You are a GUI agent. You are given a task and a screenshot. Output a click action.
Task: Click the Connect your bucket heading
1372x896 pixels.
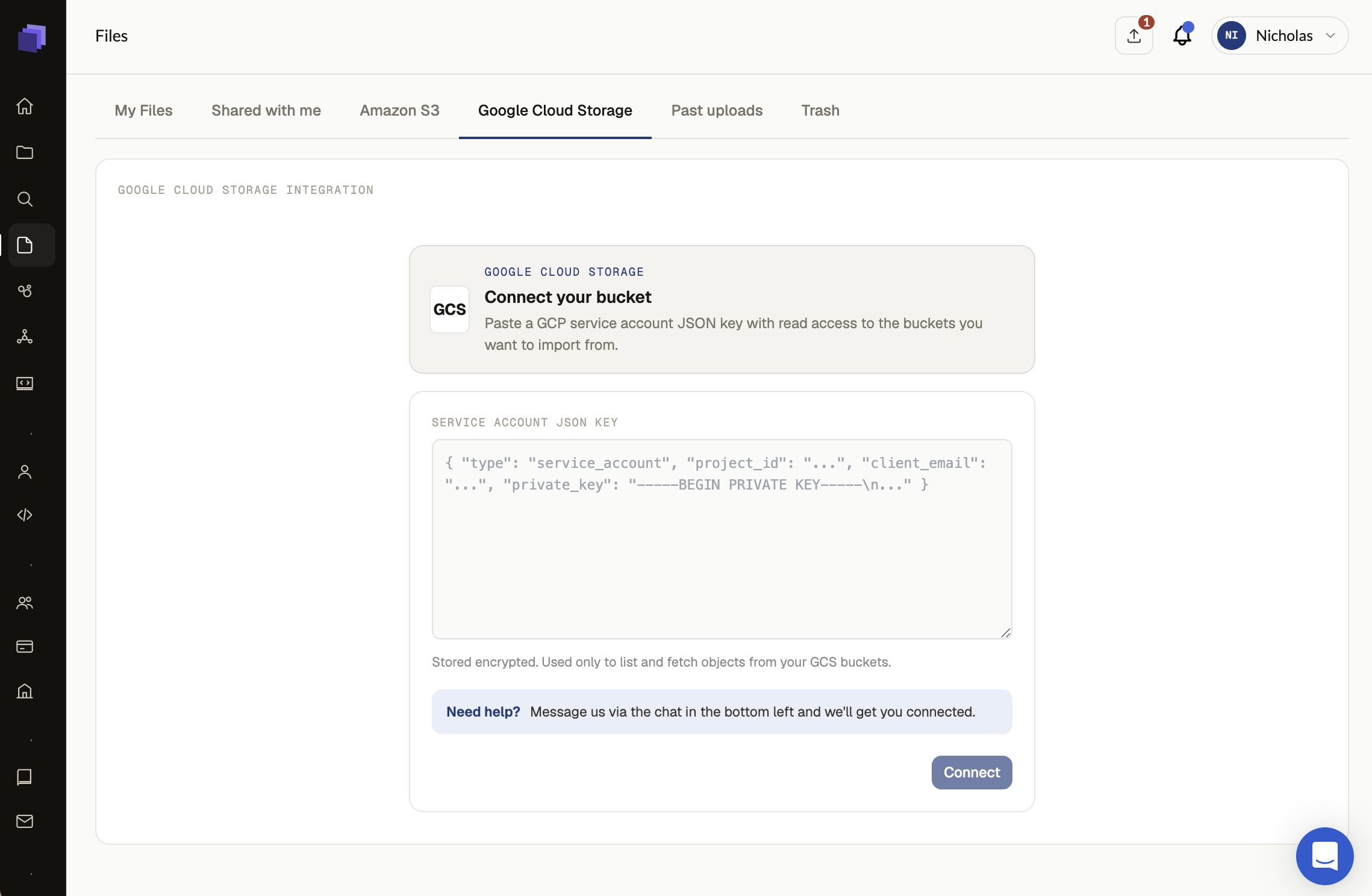(x=568, y=297)
